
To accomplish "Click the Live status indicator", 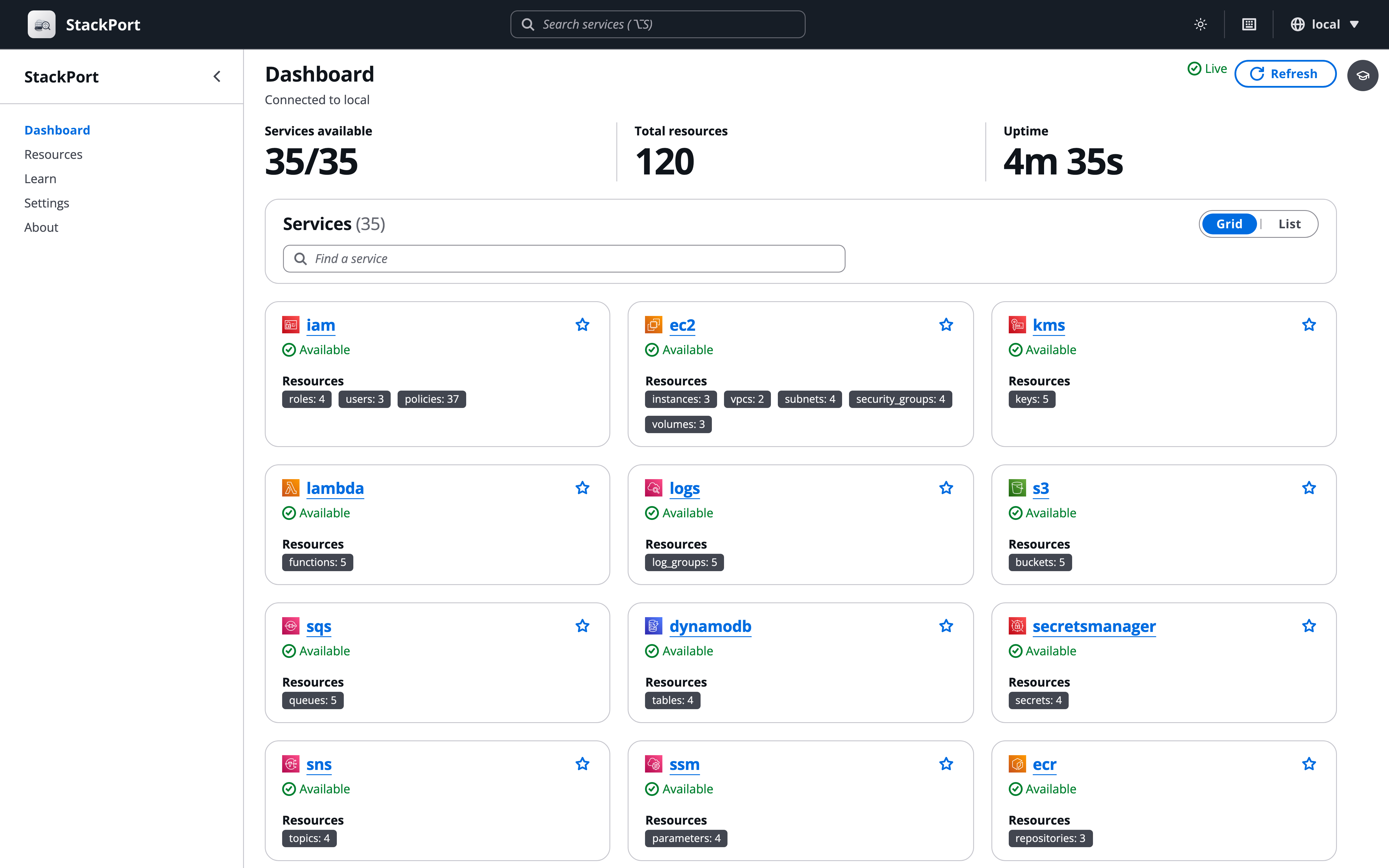I will click(x=1207, y=69).
